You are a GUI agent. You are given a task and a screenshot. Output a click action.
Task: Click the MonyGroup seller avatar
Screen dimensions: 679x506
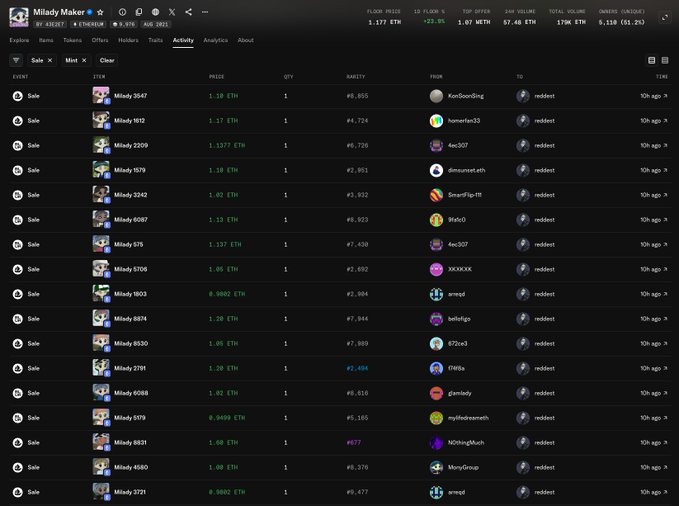coord(436,467)
